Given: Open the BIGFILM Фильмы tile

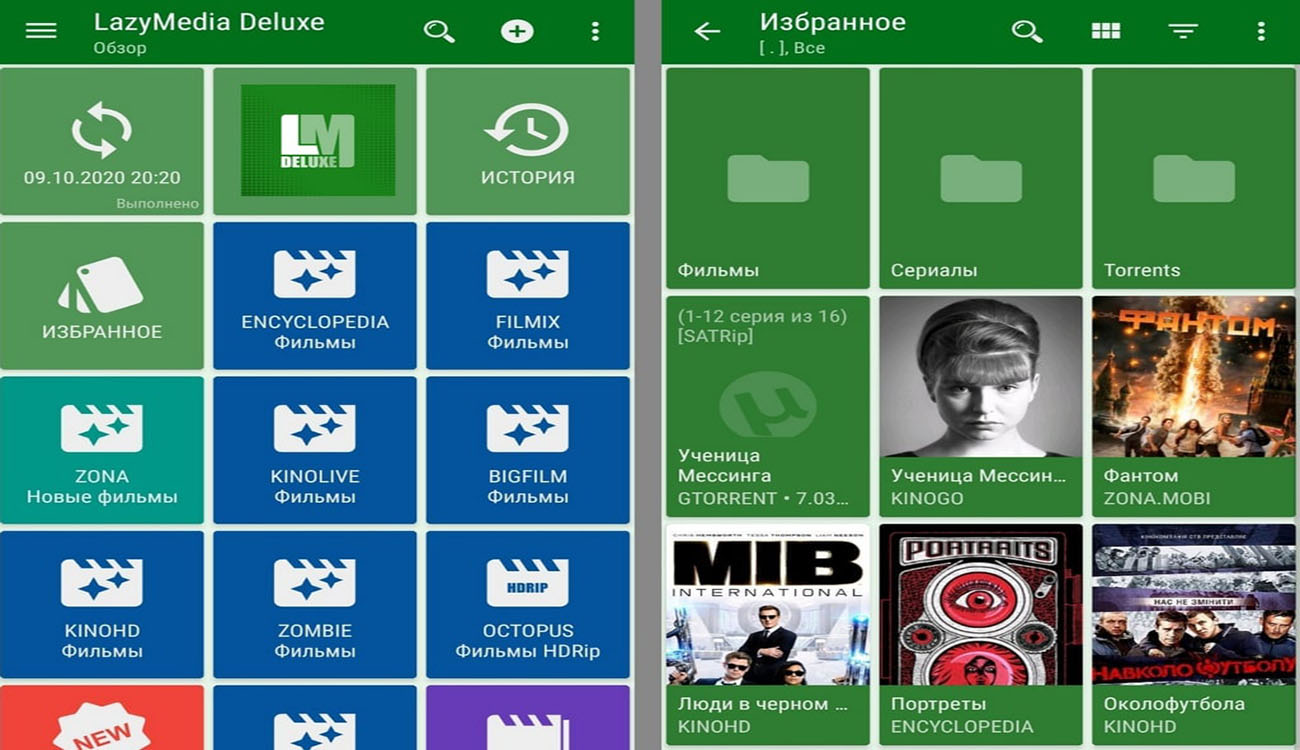Looking at the screenshot, I should [x=528, y=450].
